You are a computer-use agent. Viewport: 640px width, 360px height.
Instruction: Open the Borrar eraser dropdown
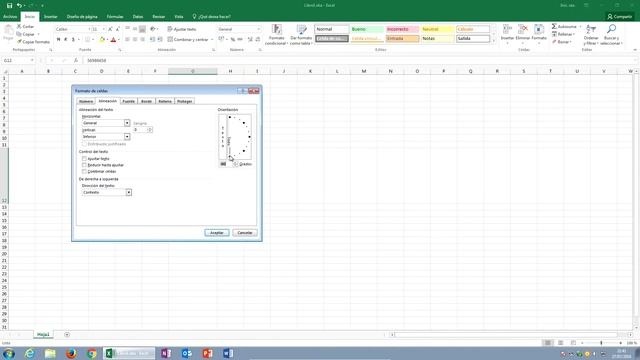(562, 42)
